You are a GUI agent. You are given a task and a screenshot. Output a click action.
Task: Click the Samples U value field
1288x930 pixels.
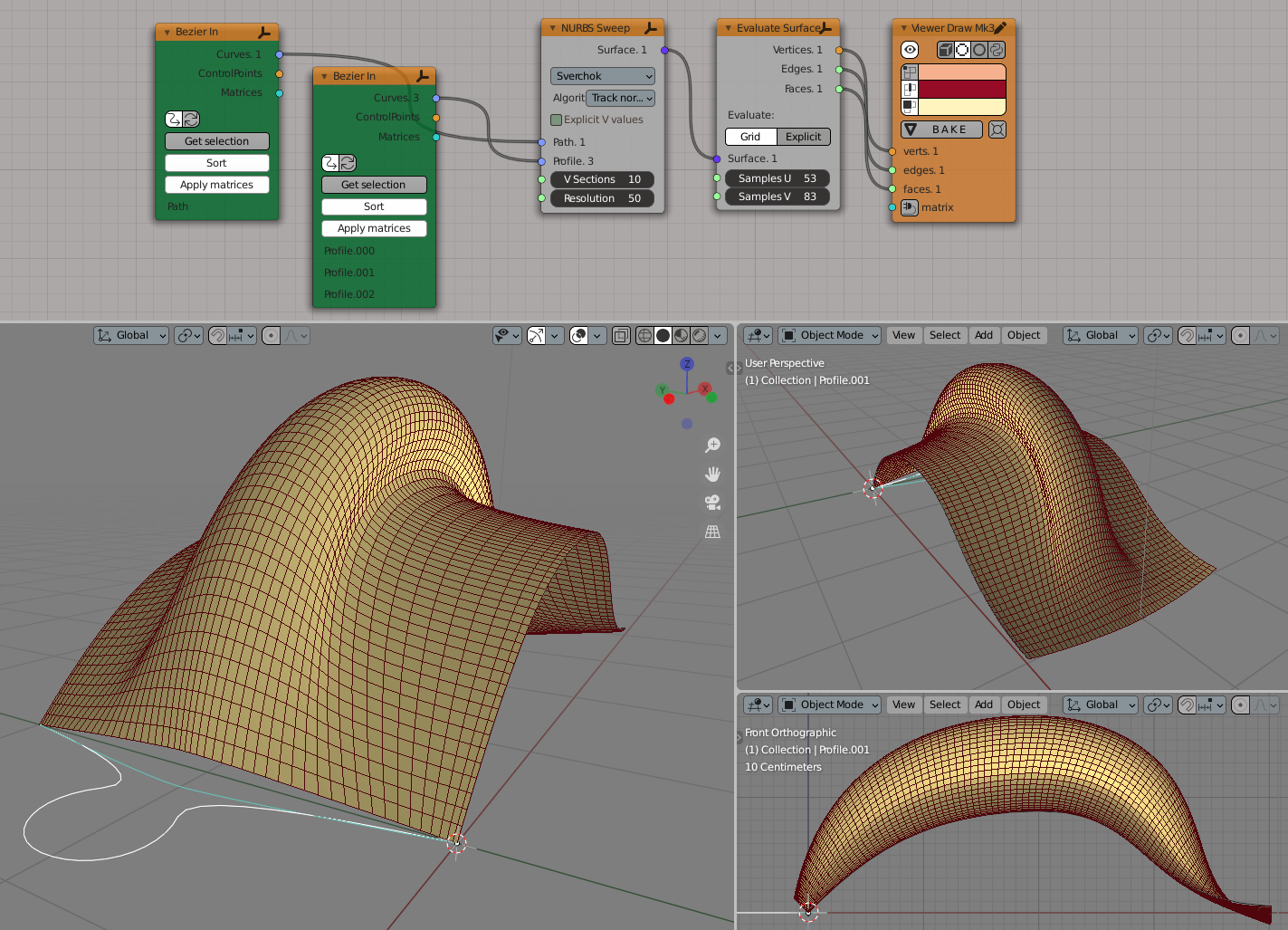click(778, 178)
